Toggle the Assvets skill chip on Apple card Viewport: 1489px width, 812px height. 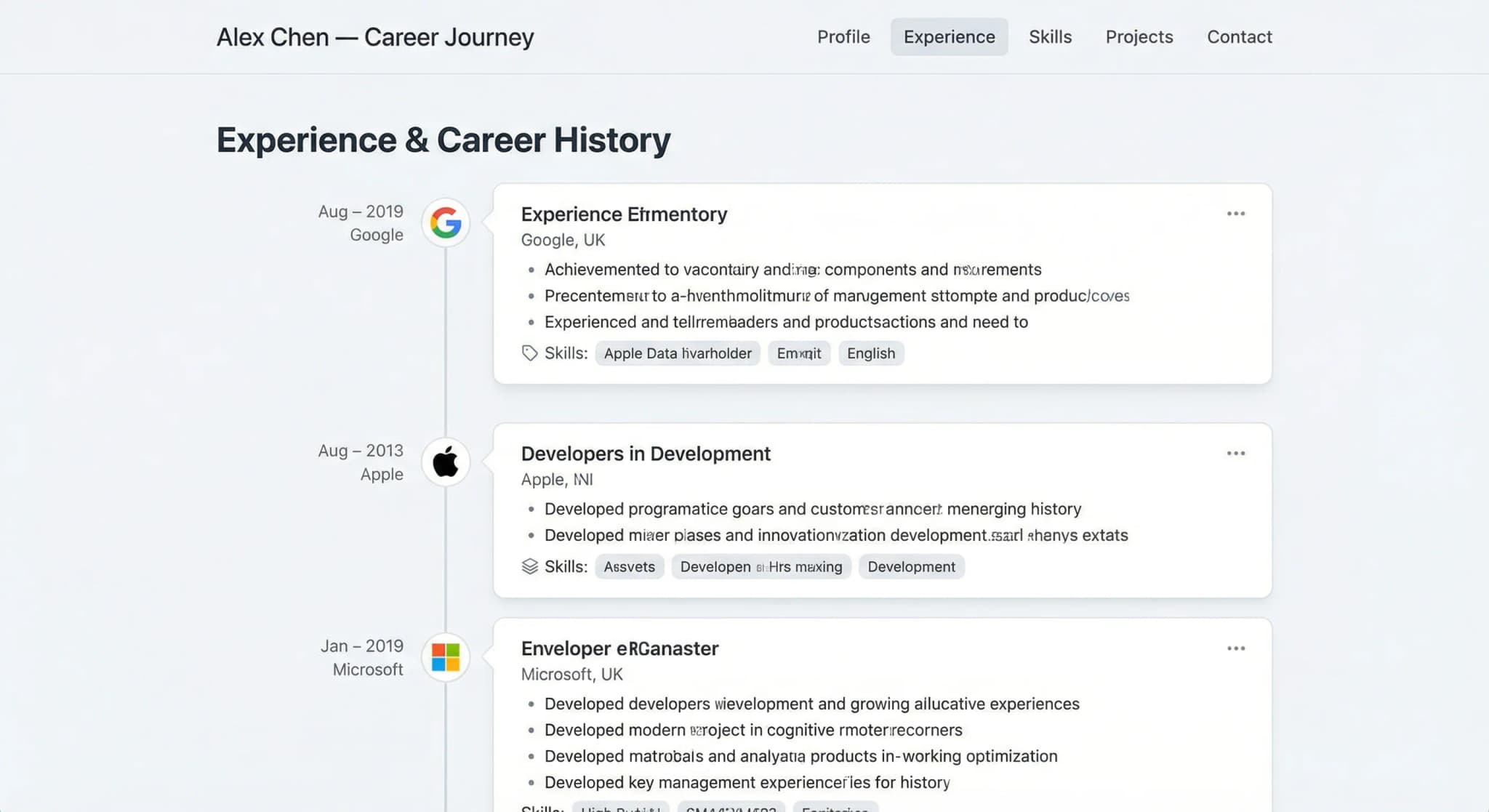click(x=629, y=566)
